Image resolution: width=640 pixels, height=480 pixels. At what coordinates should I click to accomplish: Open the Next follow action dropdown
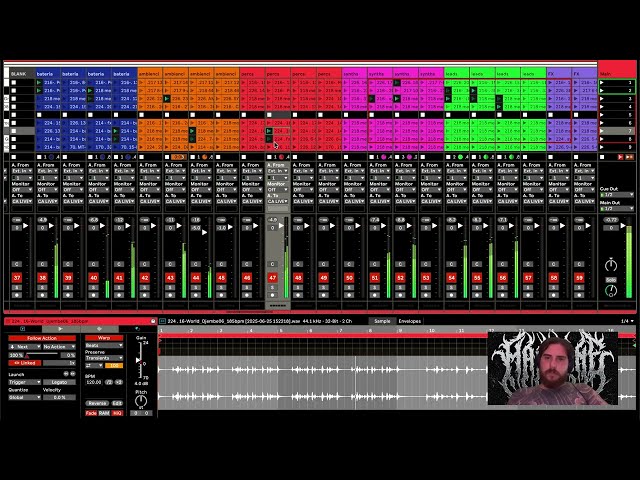(24, 347)
